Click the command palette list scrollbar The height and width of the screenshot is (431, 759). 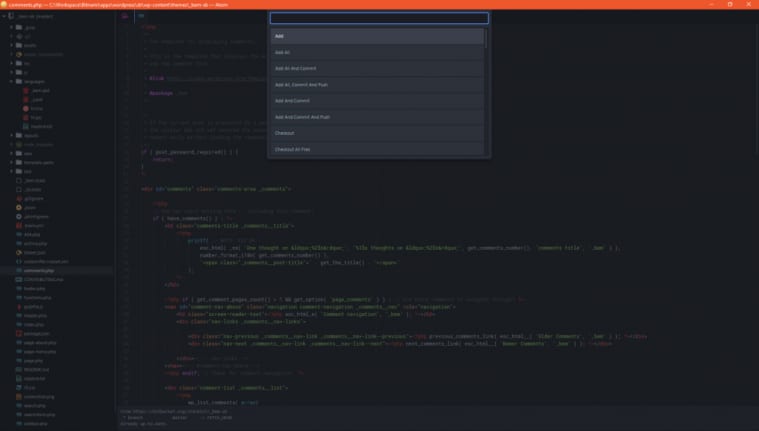point(486,38)
